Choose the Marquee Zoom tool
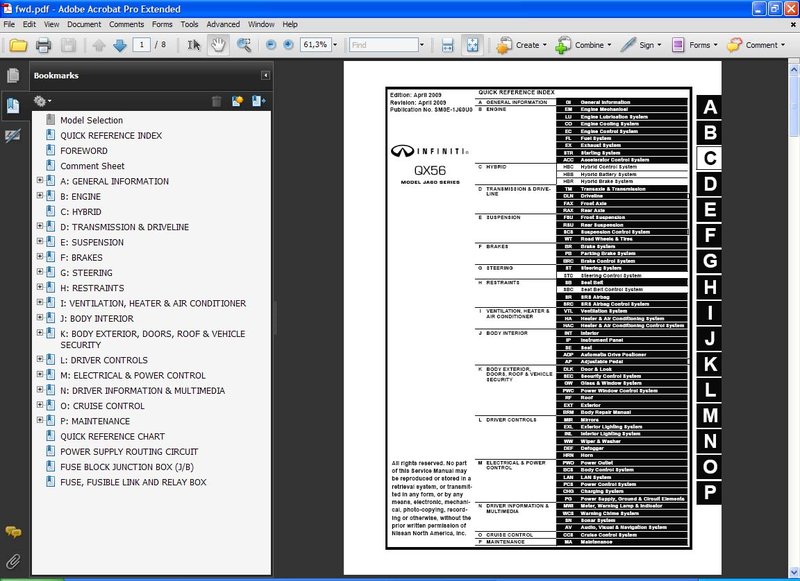This screenshot has height=581, width=800. 242,45
